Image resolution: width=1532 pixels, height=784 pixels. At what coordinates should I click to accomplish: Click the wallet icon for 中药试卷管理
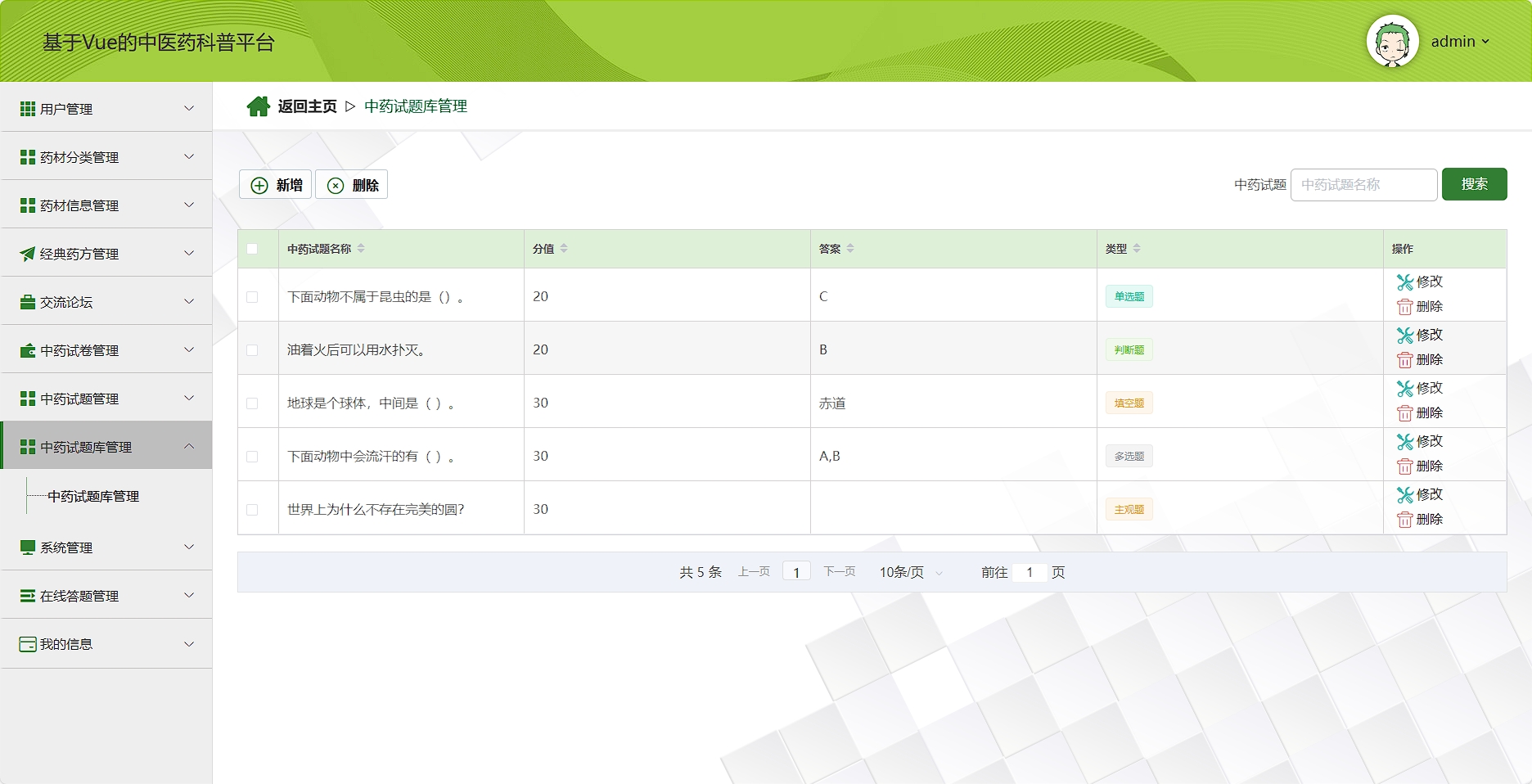click(x=28, y=350)
